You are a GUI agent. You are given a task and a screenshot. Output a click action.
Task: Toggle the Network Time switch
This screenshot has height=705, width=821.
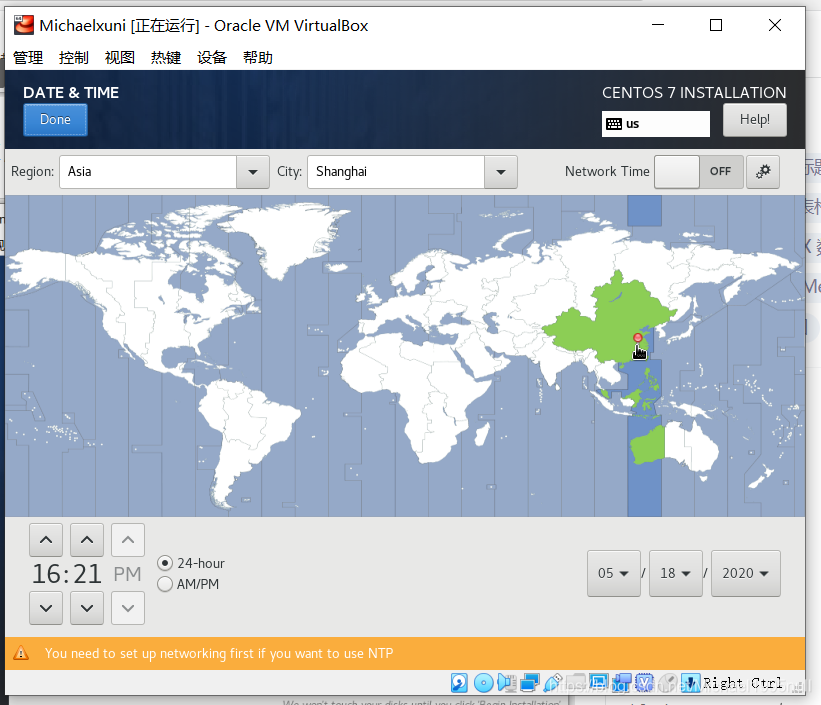pos(698,171)
